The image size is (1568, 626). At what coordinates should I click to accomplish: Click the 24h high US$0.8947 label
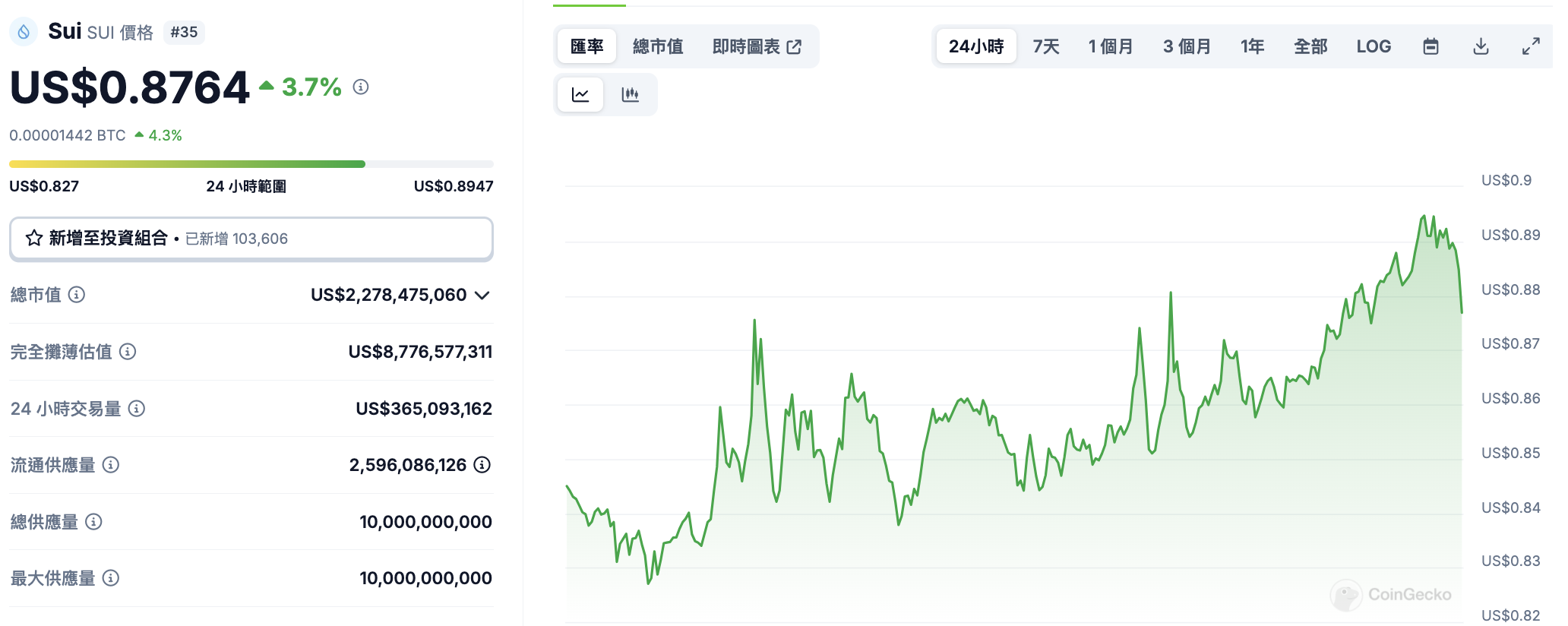click(454, 186)
